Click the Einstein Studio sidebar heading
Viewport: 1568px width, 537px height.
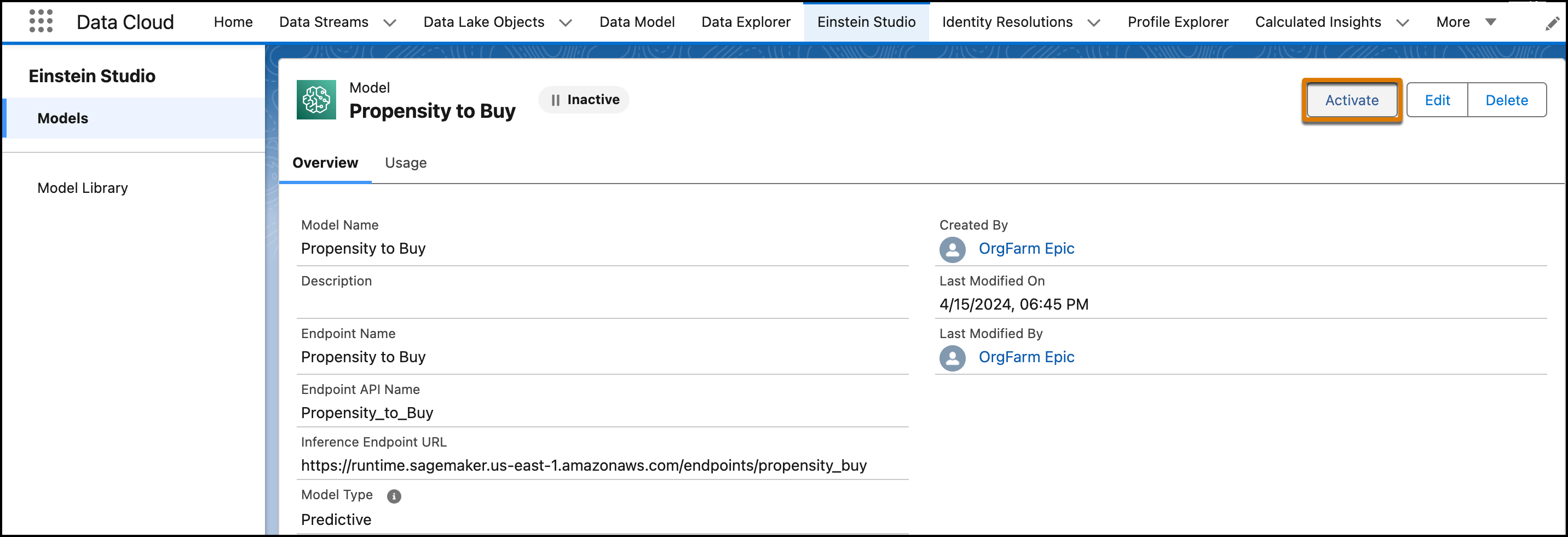(x=92, y=76)
